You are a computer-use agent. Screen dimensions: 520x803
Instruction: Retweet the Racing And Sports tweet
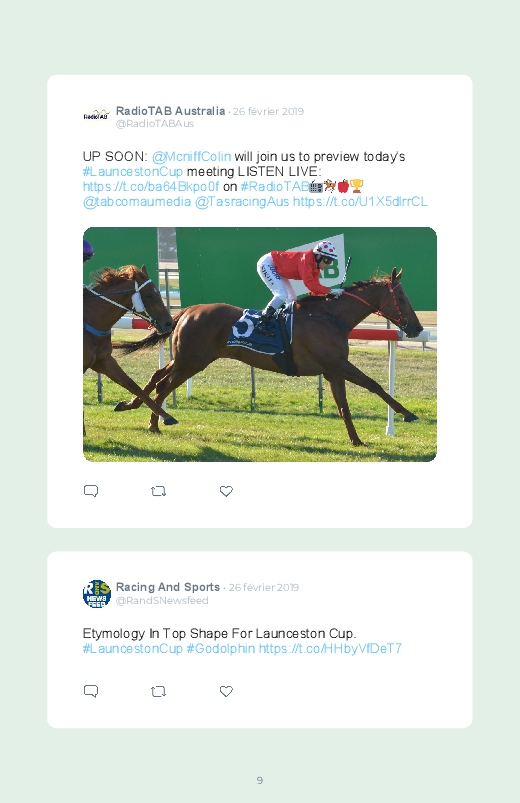[x=158, y=691]
